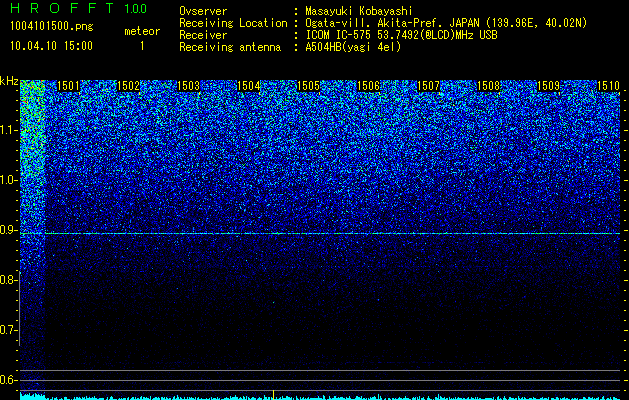The height and width of the screenshot is (400, 629).
Task: Click the 1501 time marker
Action: [68, 86]
